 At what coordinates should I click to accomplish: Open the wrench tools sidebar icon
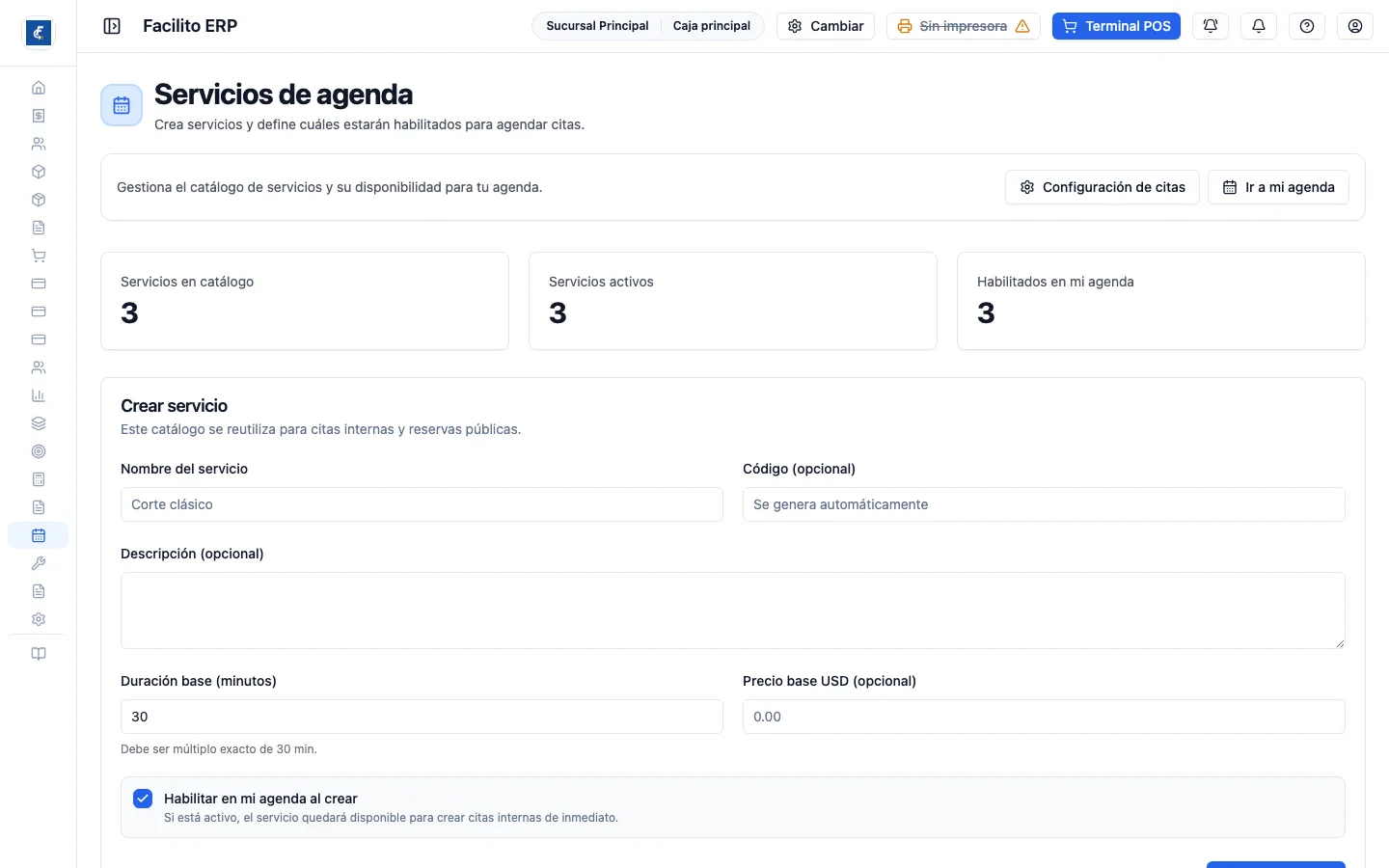(39, 563)
